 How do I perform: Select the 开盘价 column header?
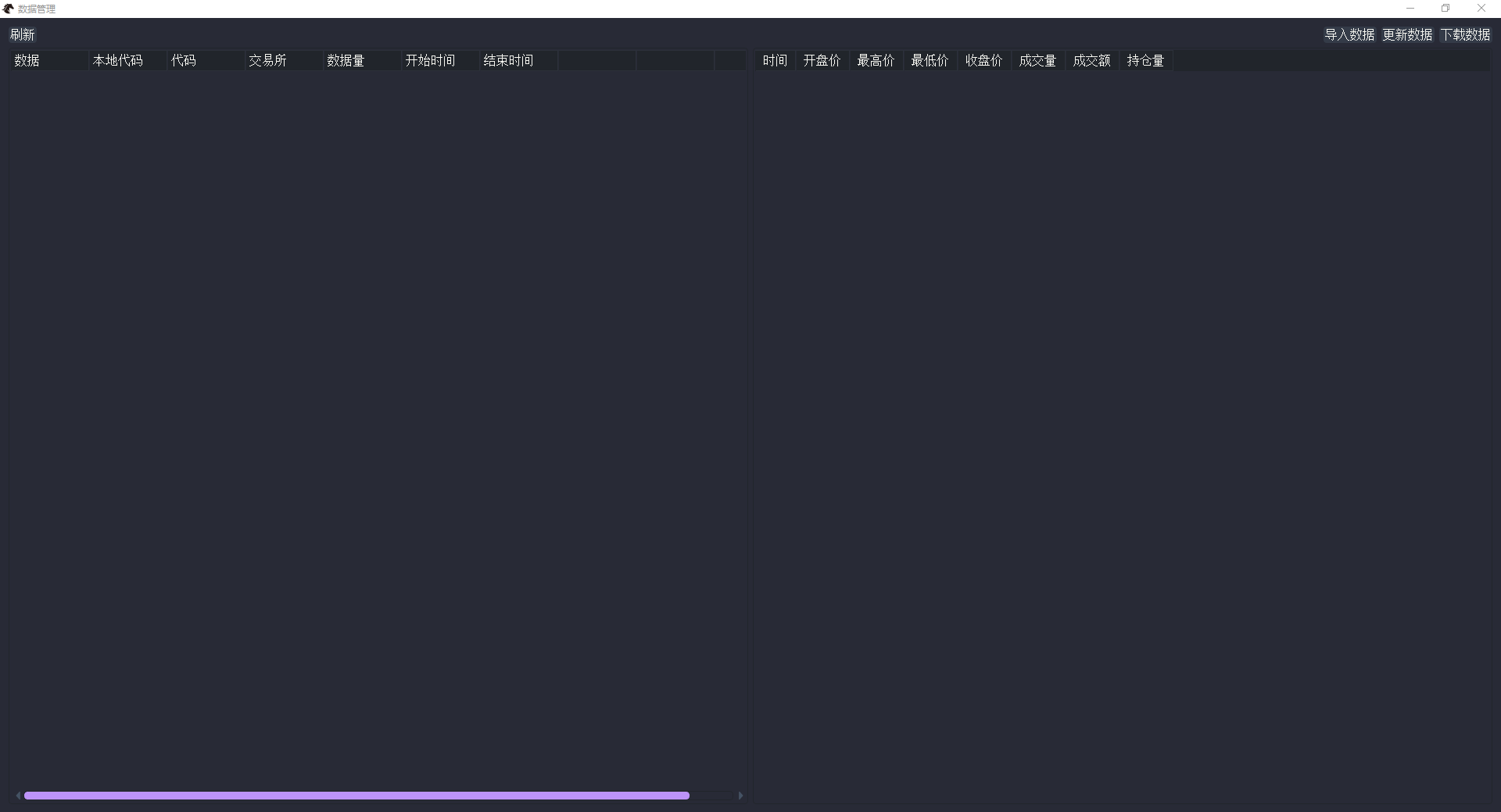(x=822, y=61)
